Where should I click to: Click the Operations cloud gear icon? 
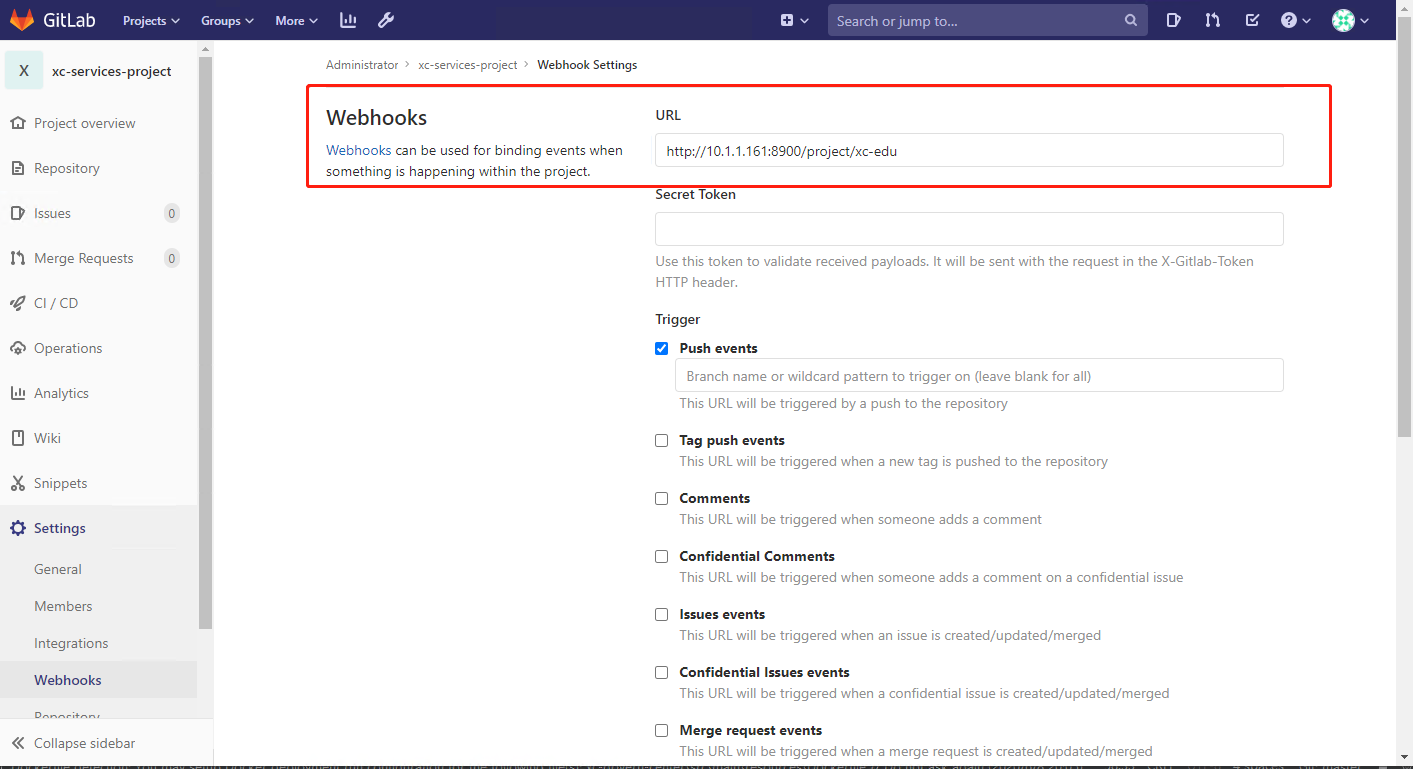pyautogui.click(x=17, y=348)
